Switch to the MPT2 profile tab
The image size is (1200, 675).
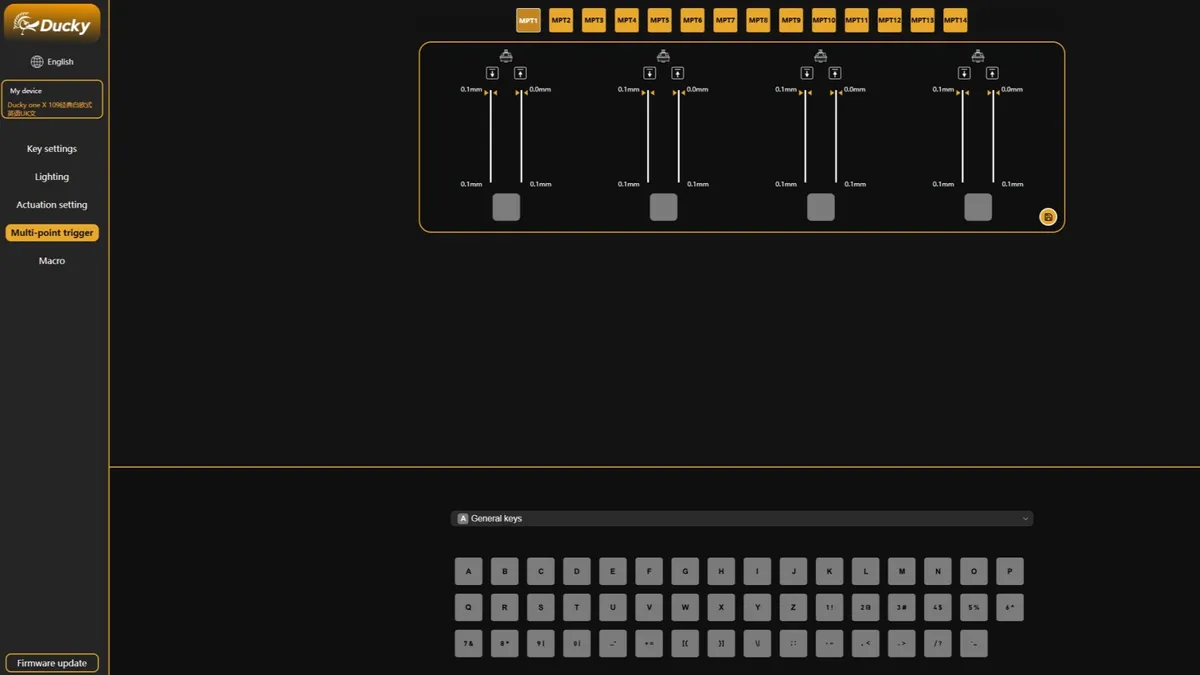561,20
